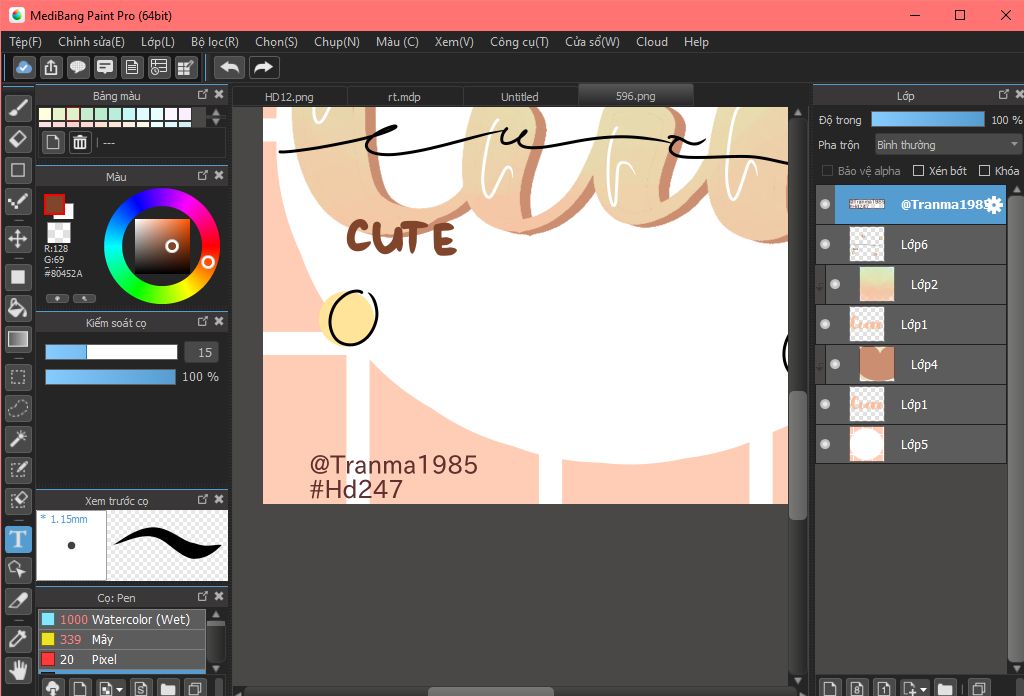
Task: Open the Cửa sổ(W) window menu
Action: [592, 42]
